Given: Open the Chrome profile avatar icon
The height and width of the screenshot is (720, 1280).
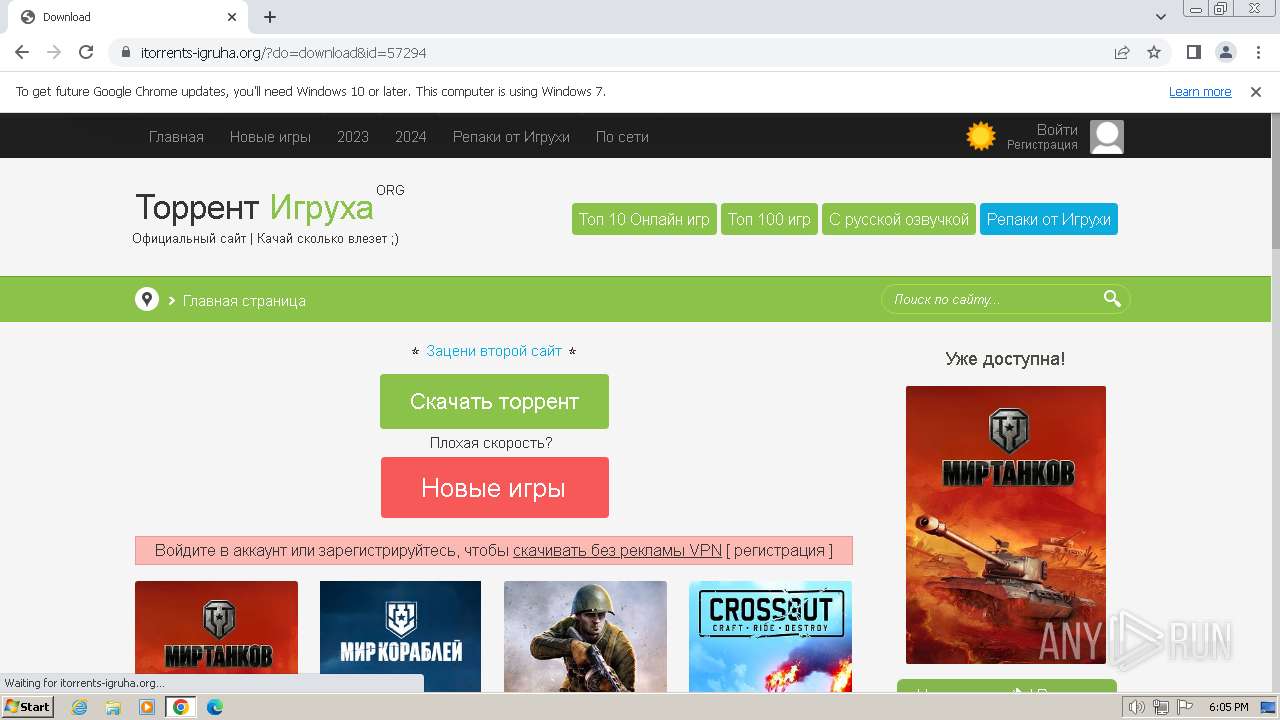Looking at the screenshot, I should (x=1225, y=52).
